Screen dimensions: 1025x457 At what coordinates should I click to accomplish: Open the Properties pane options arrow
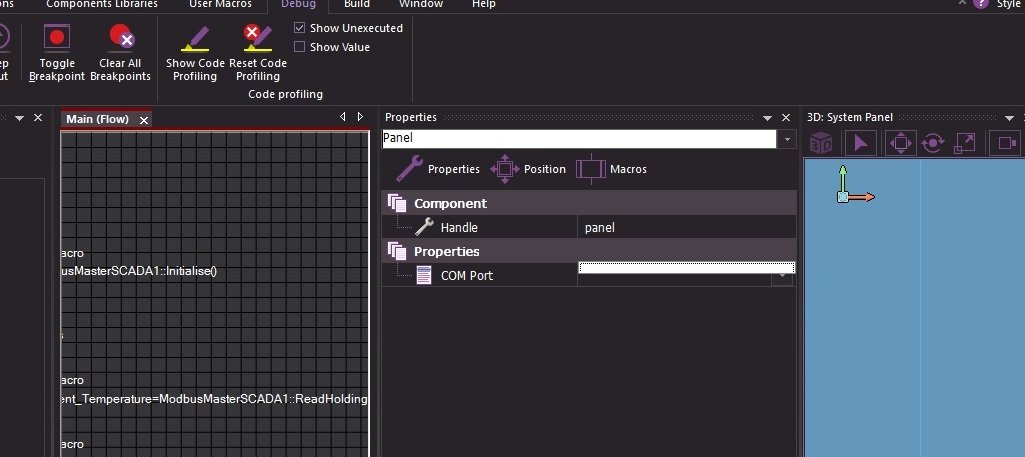click(767, 118)
